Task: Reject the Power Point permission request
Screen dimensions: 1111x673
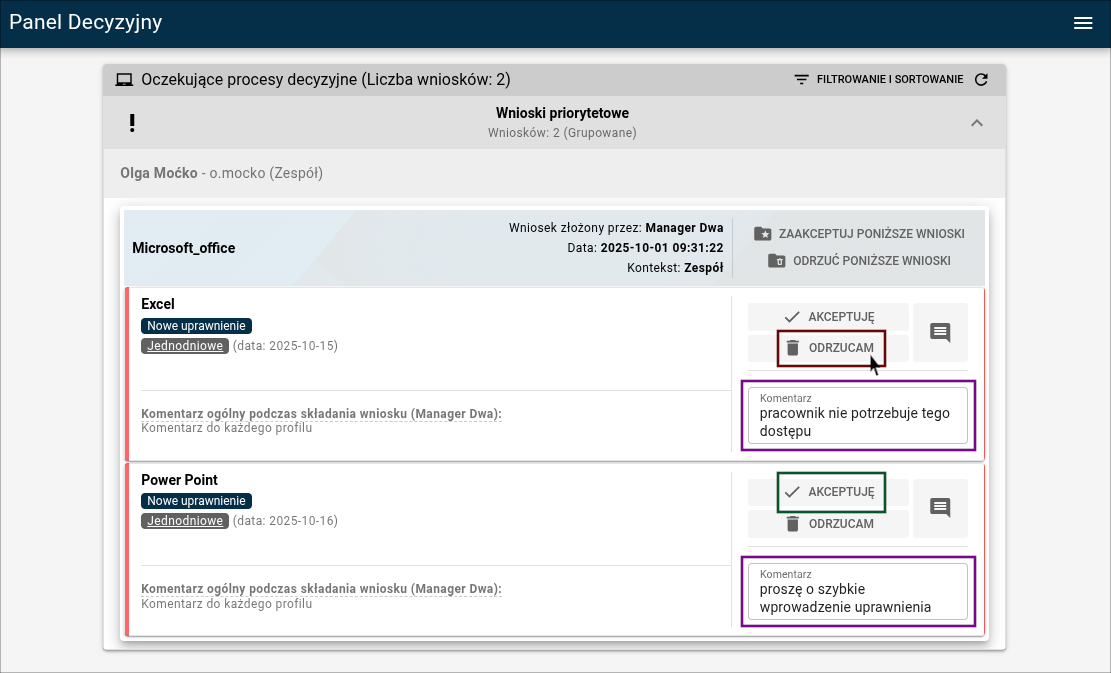Action: pos(829,524)
